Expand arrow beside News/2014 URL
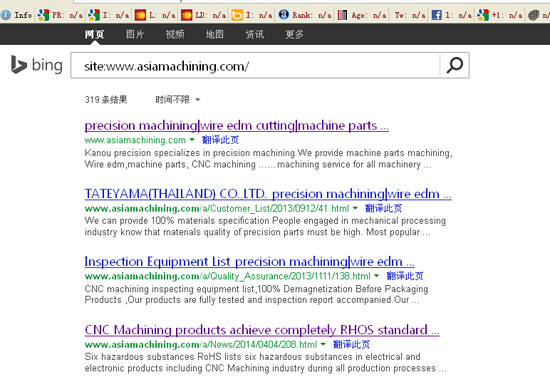The width and height of the screenshot is (550, 382). (323, 344)
